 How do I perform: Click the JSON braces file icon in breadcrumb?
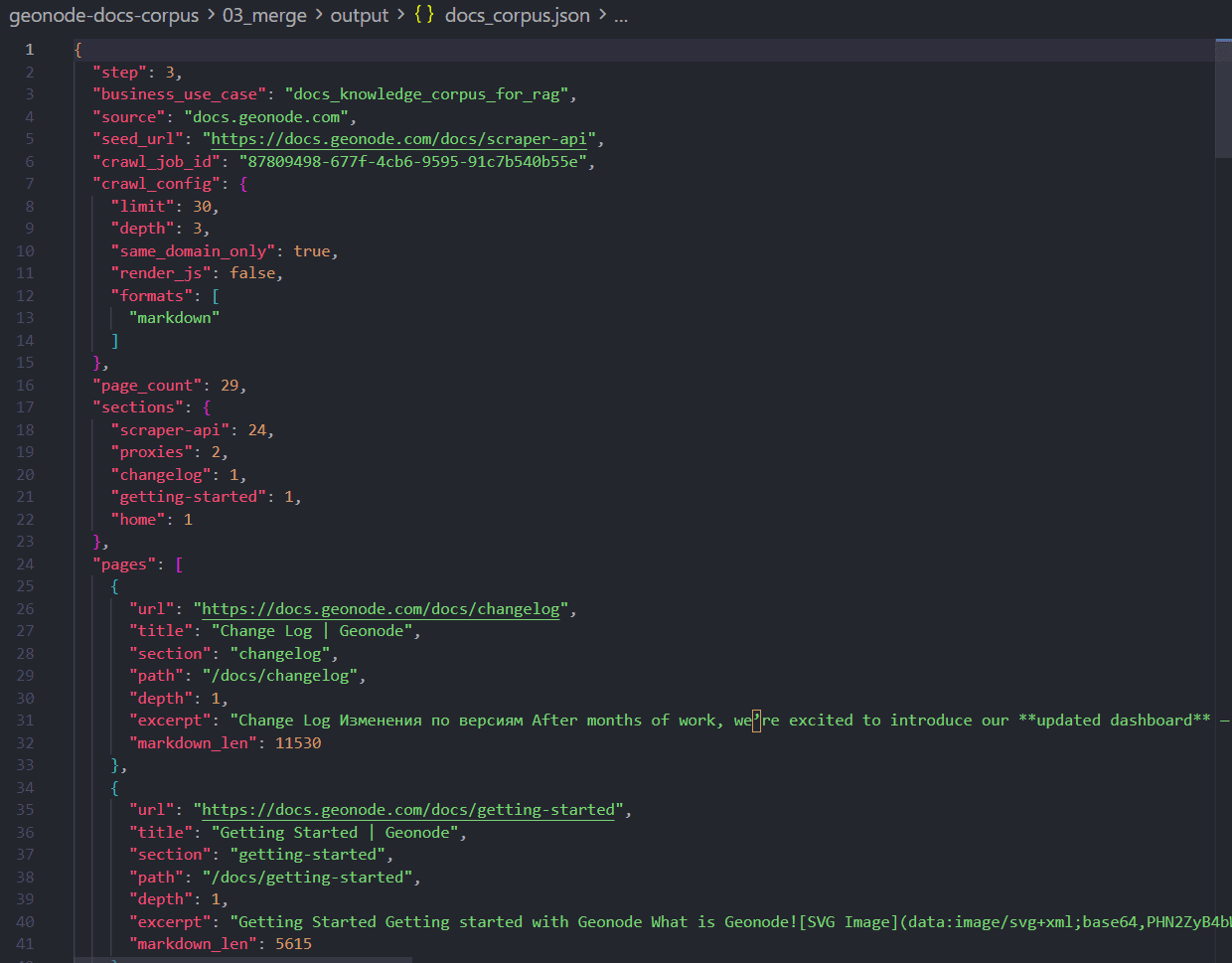point(424,15)
